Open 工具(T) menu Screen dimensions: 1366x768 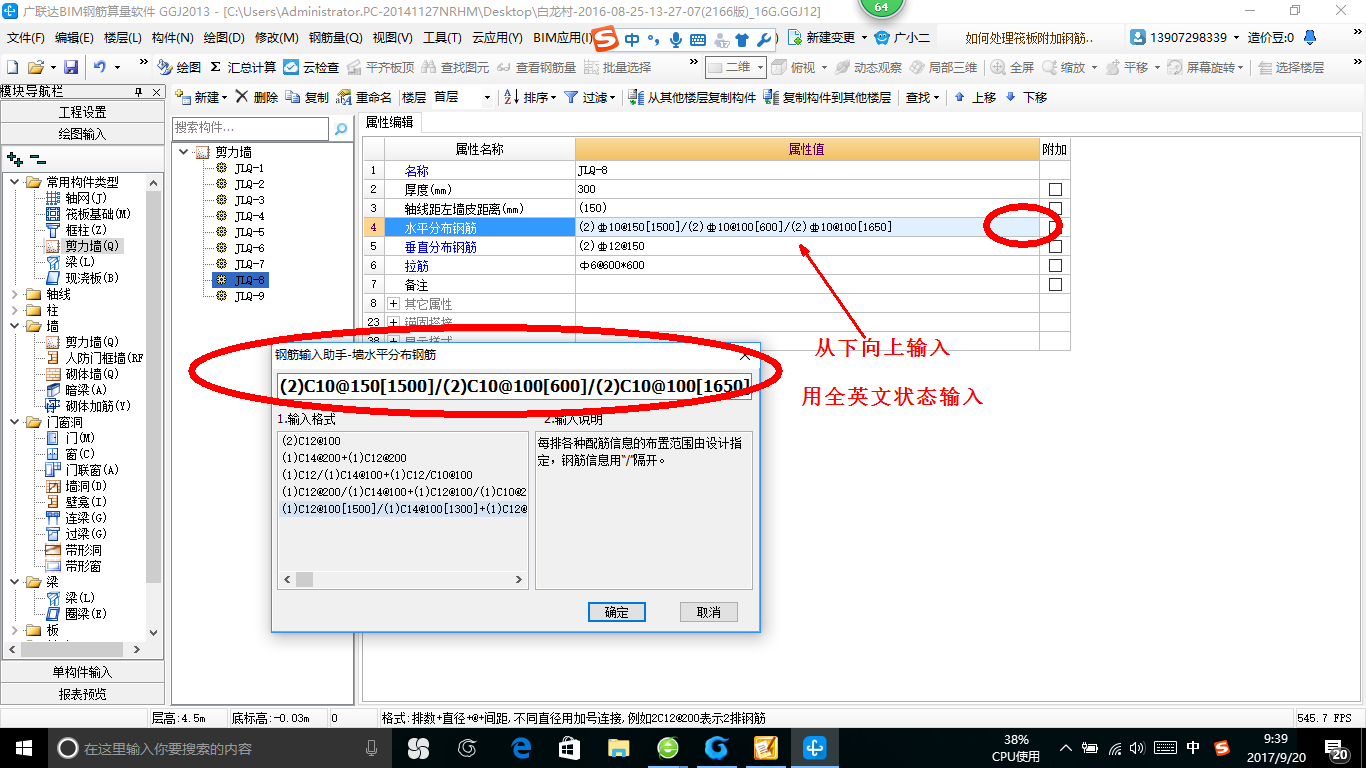point(442,37)
